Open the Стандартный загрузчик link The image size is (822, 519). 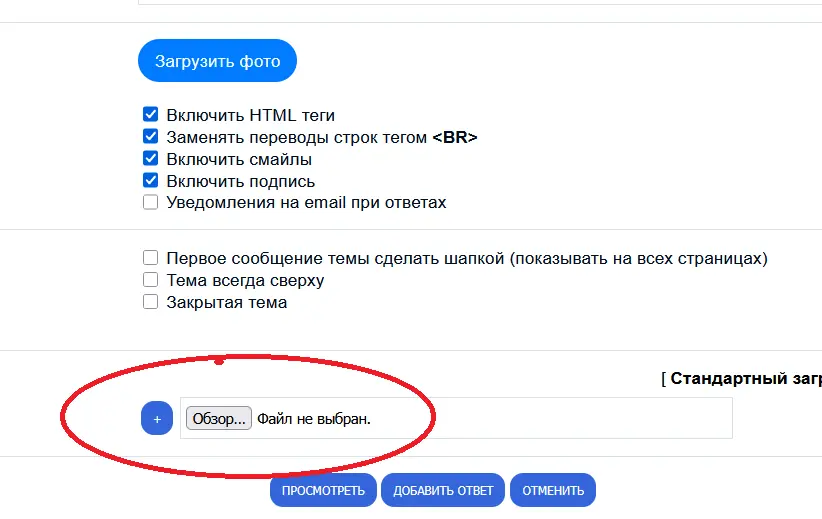(x=745, y=379)
